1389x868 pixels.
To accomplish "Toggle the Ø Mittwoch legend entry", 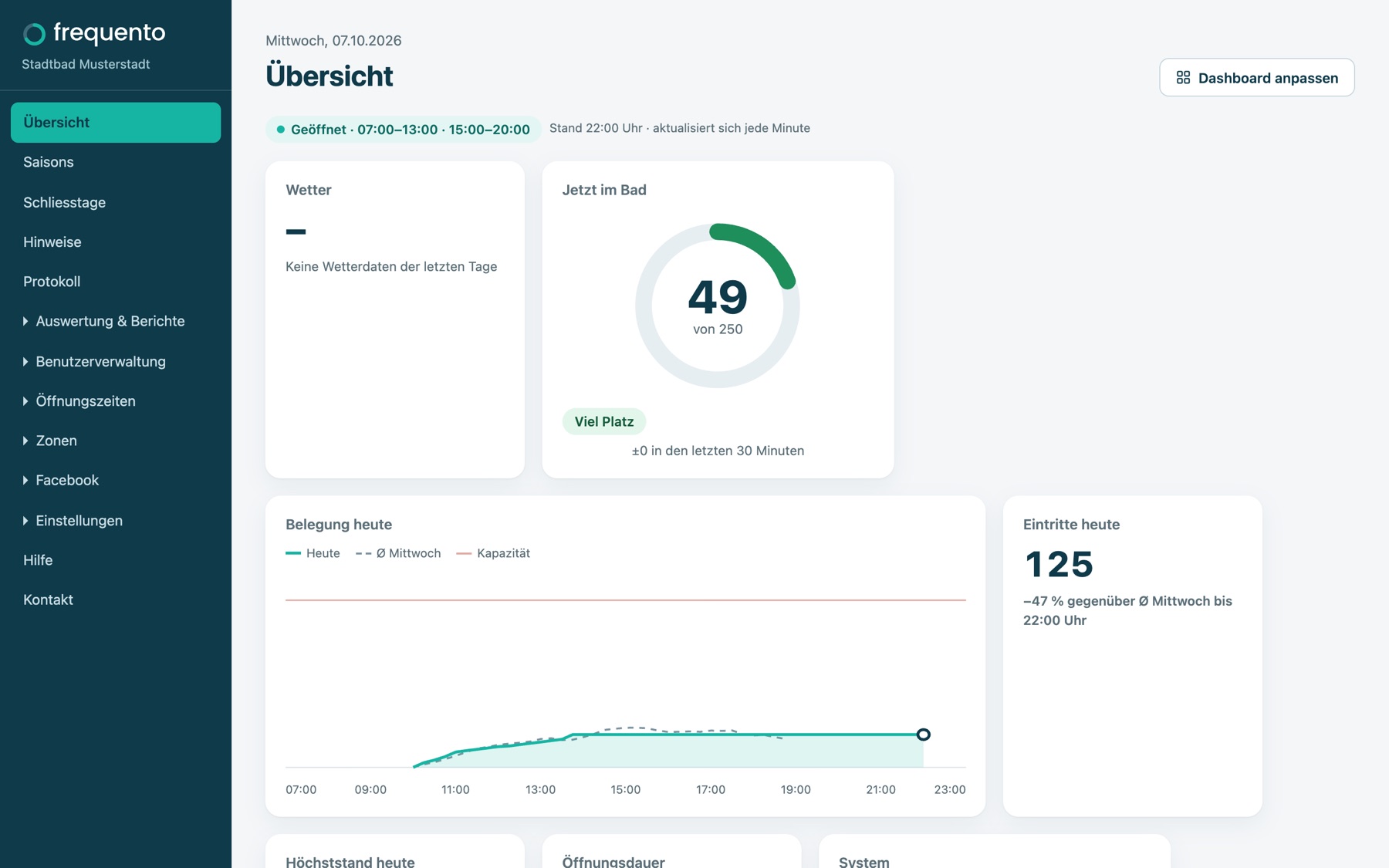I will (398, 553).
